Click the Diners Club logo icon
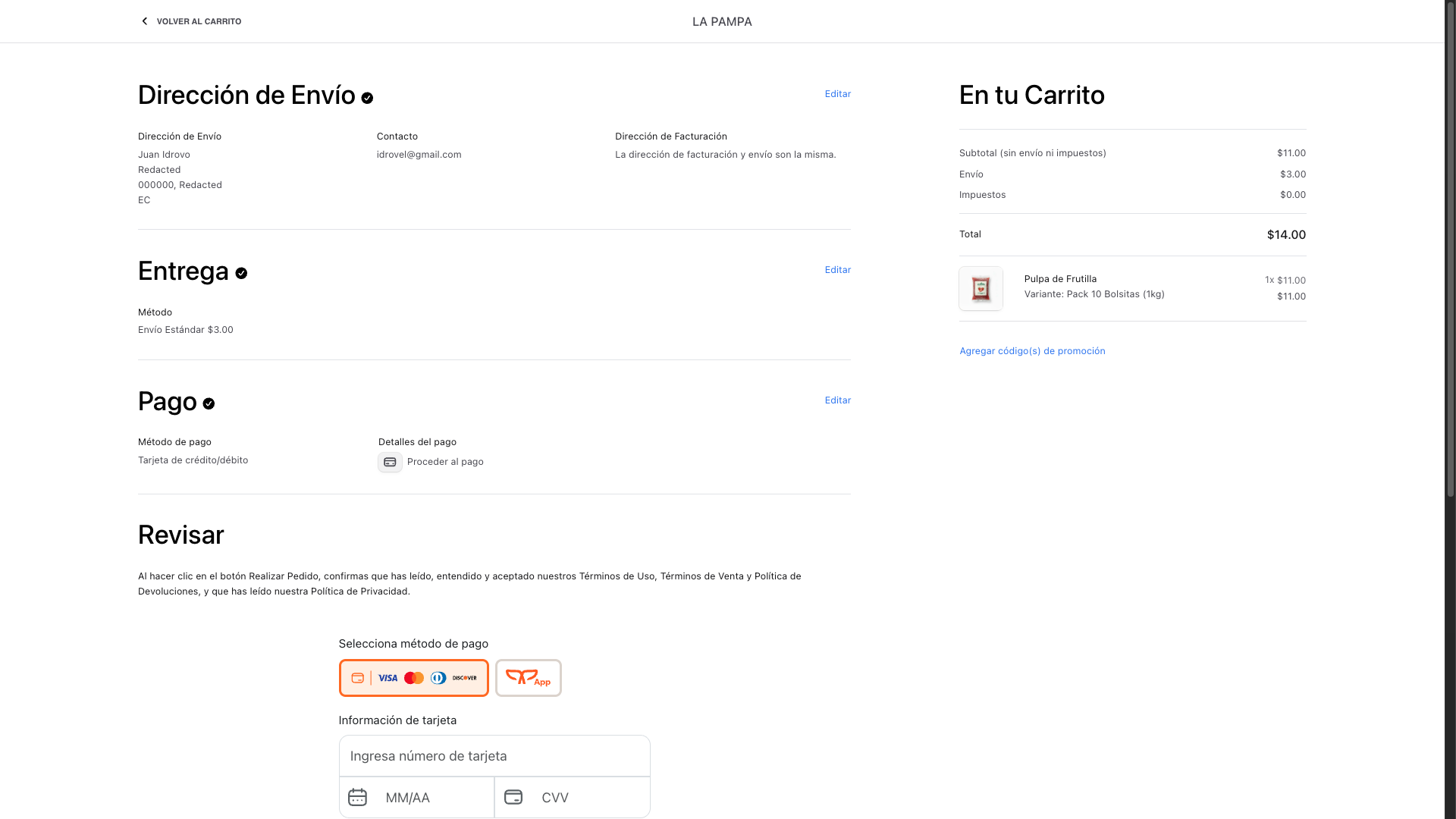This screenshot has height=819, width=1456. click(438, 677)
